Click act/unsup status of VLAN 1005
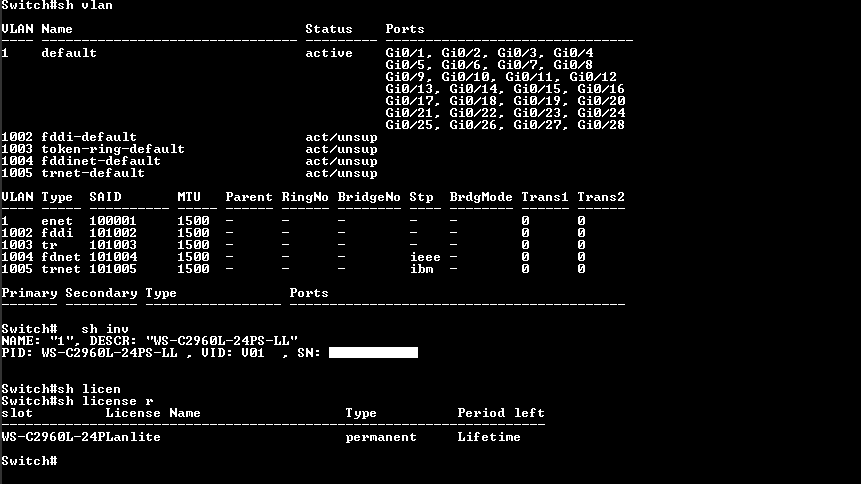This screenshot has height=484, width=861. pos(341,173)
